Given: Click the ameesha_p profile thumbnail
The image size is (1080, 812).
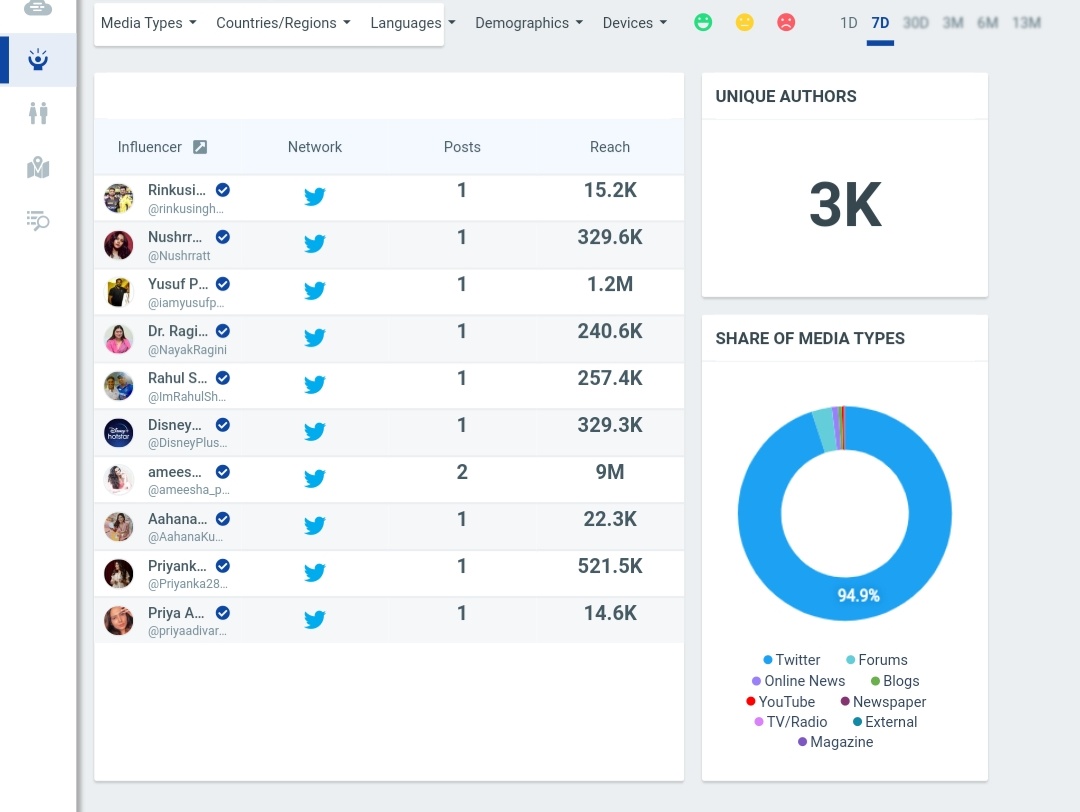Looking at the screenshot, I should coord(118,479).
